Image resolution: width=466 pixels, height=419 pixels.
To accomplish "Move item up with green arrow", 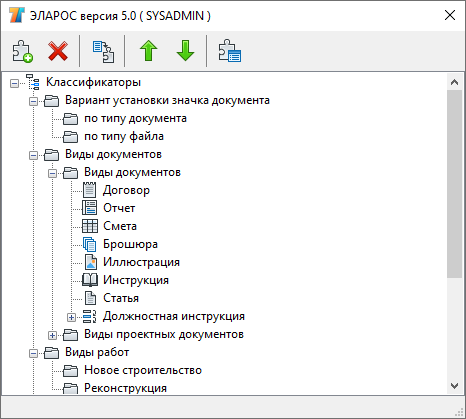I will tap(149, 51).
